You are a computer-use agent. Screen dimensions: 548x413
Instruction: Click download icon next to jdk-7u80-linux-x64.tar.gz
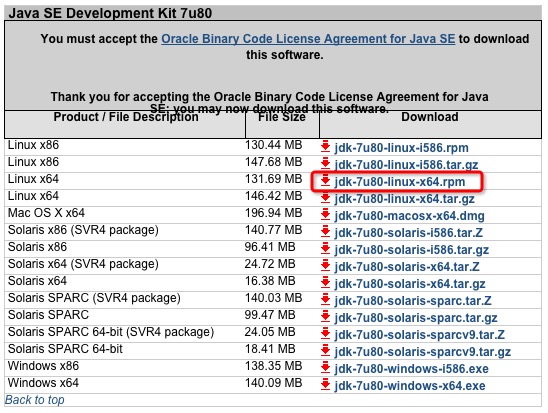(325, 198)
